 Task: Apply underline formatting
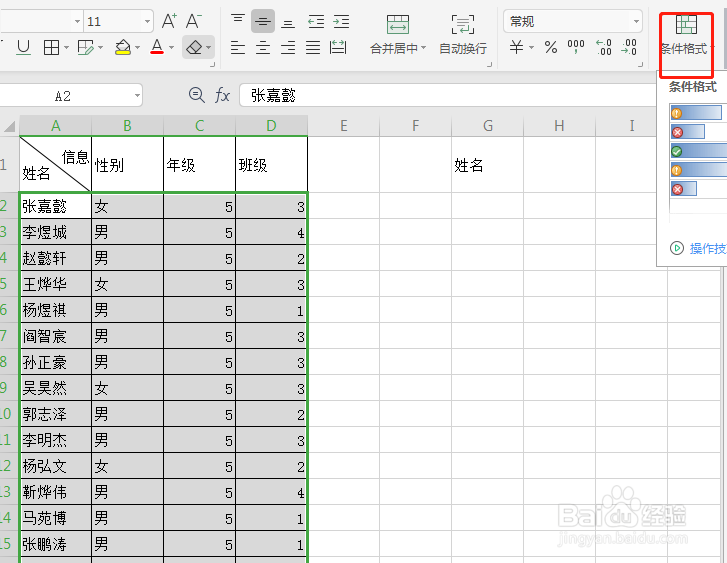[23, 47]
